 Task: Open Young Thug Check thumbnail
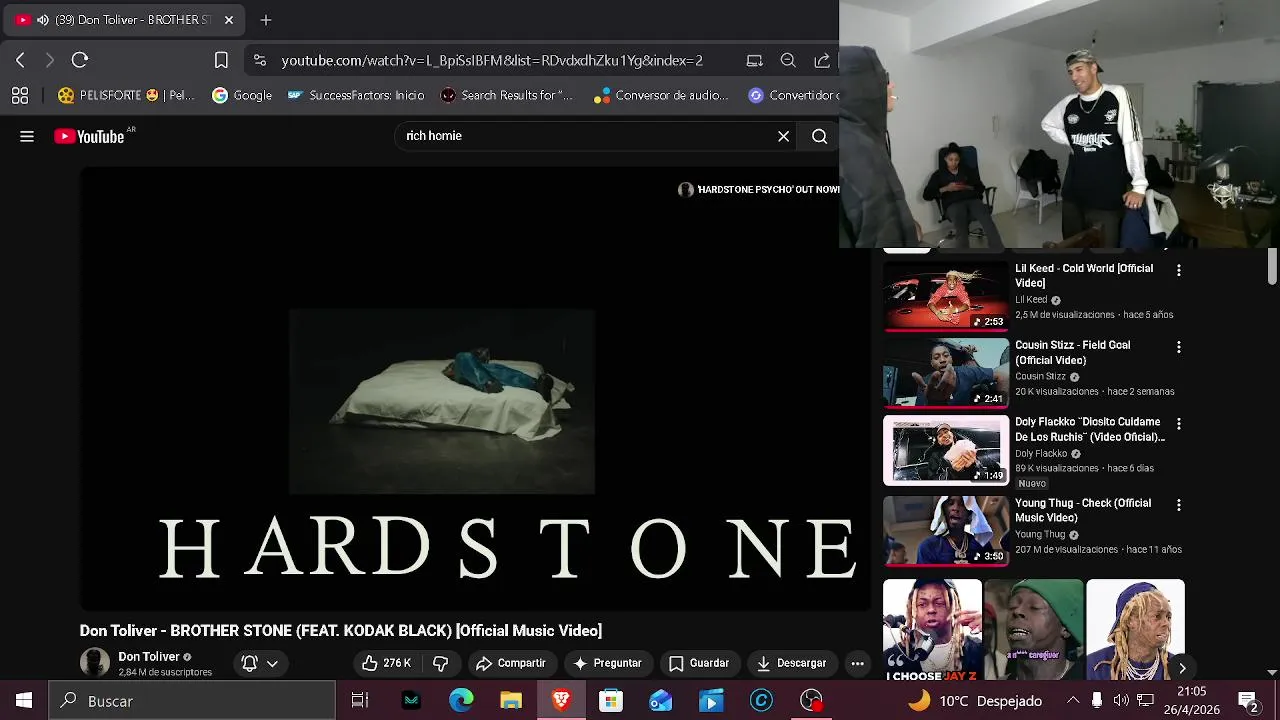tap(946, 531)
